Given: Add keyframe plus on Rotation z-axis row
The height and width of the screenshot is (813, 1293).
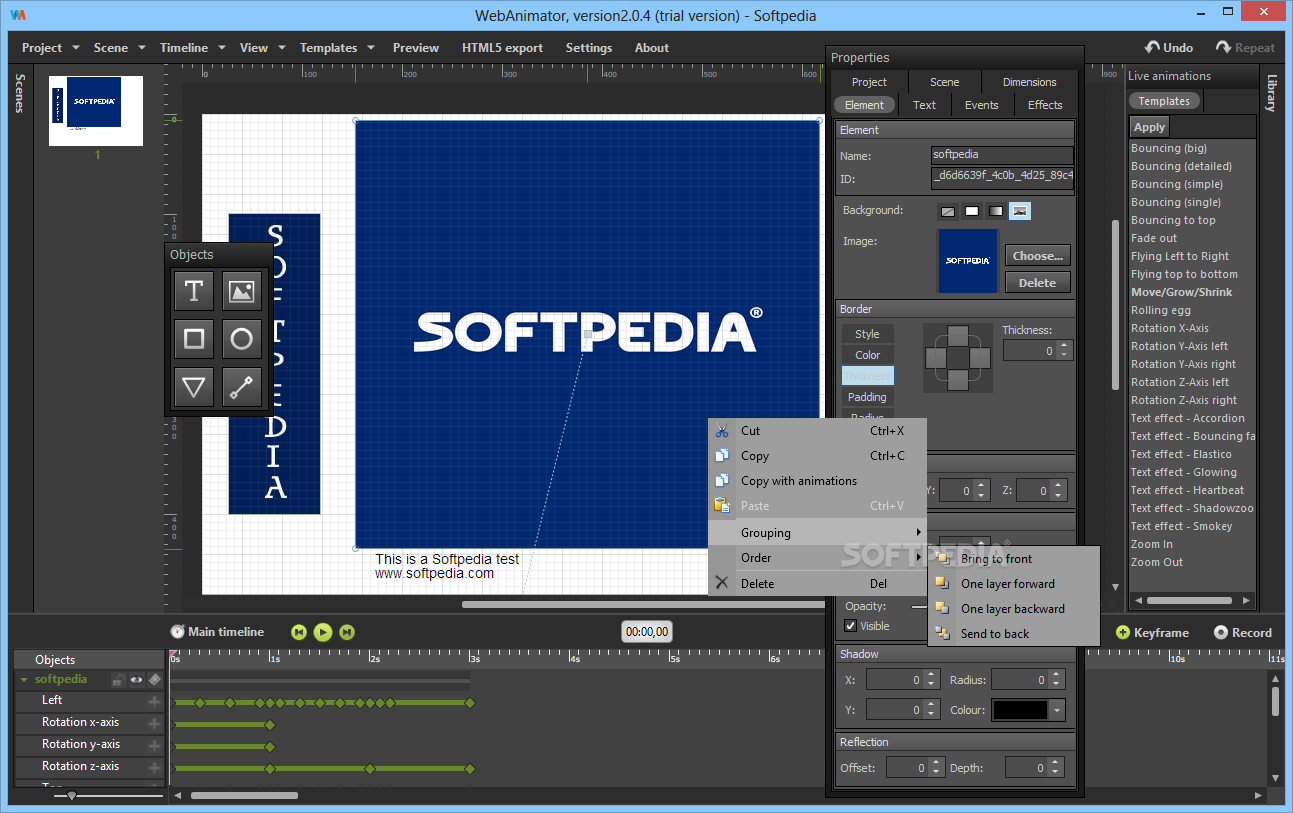Looking at the screenshot, I should [154, 767].
